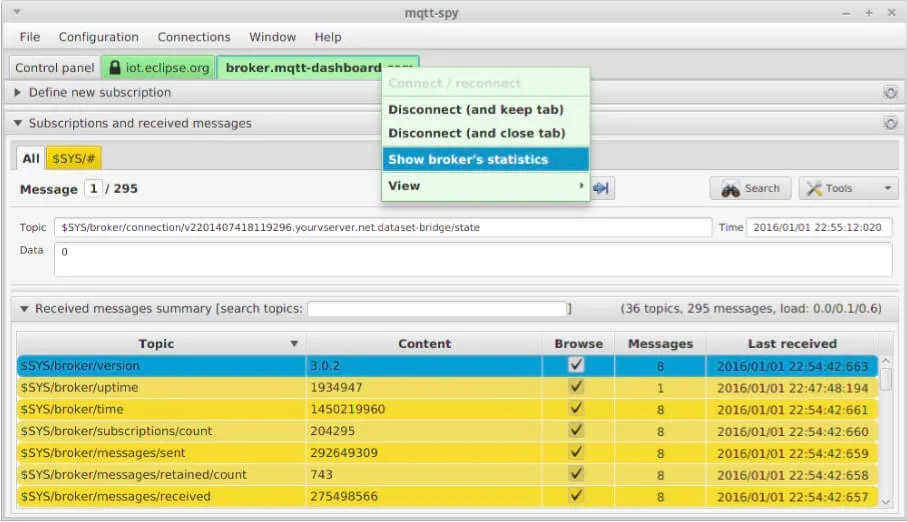Click the detach icon for Subscriptions and received messages pane
The height and width of the screenshot is (522, 907).
[x=890, y=123]
